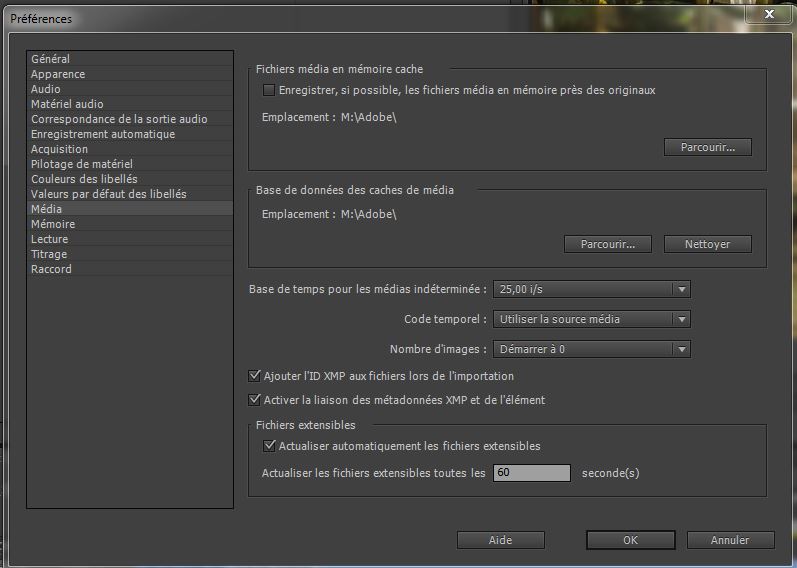The height and width of the screenshot is (568, 797).
Task: Click the Nettoyer button
Action: click(708, 244)
